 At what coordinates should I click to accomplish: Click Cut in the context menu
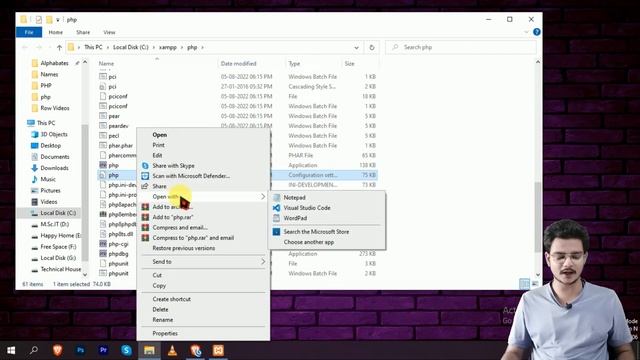[157, 275]
